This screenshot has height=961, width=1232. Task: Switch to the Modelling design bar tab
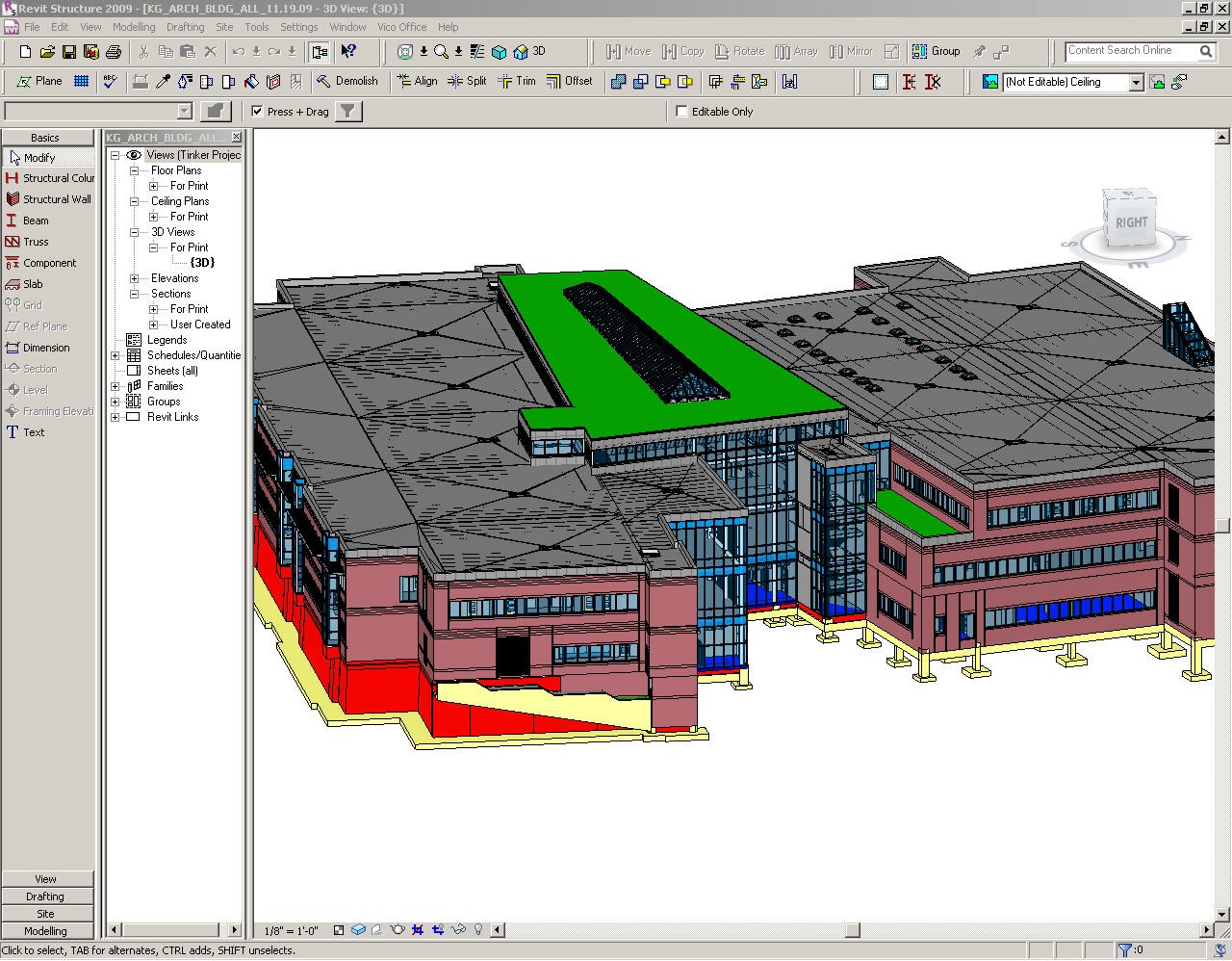(46, 931)
